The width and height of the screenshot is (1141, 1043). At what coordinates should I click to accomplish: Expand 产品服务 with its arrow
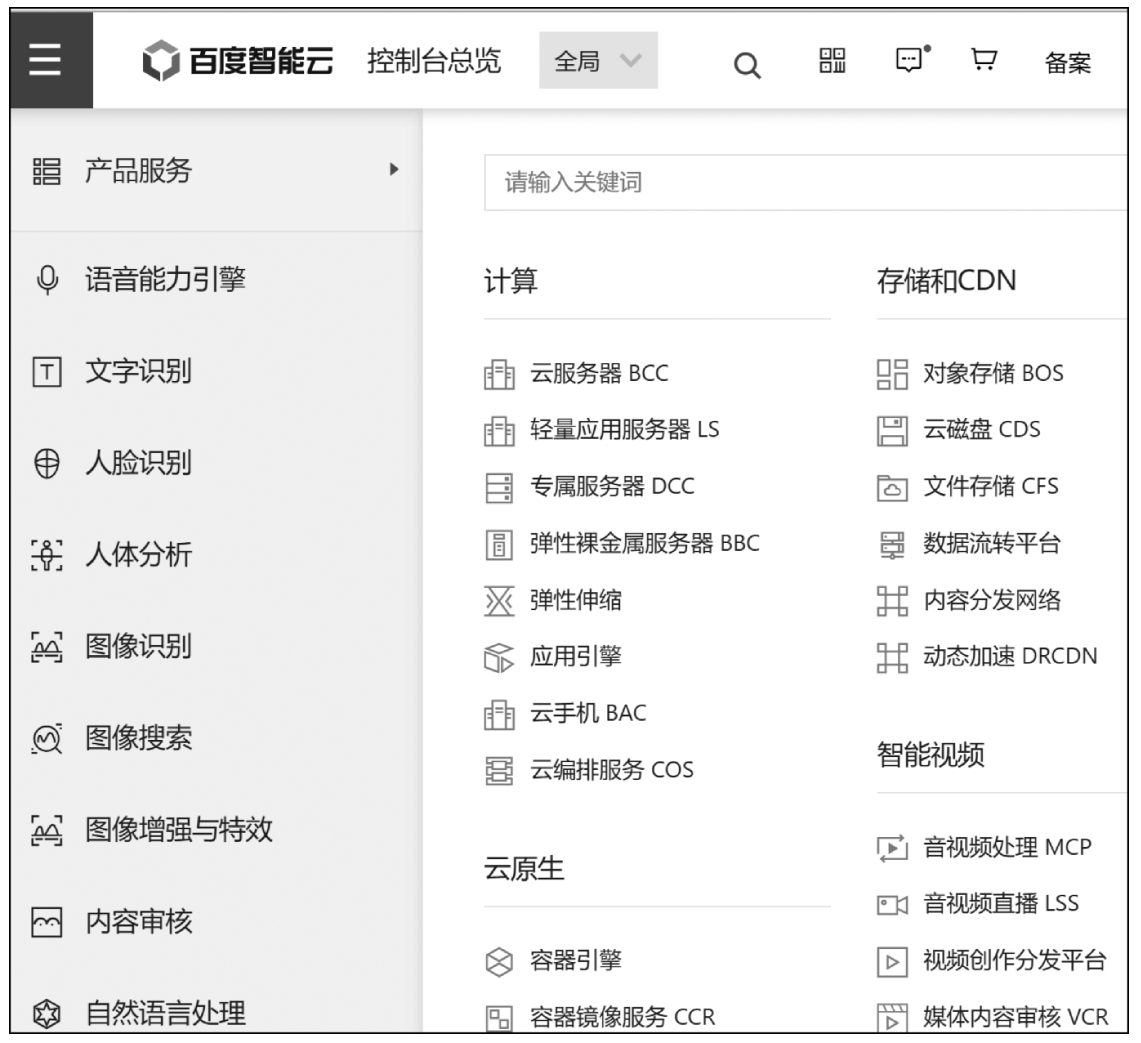(x=394, y=170)
